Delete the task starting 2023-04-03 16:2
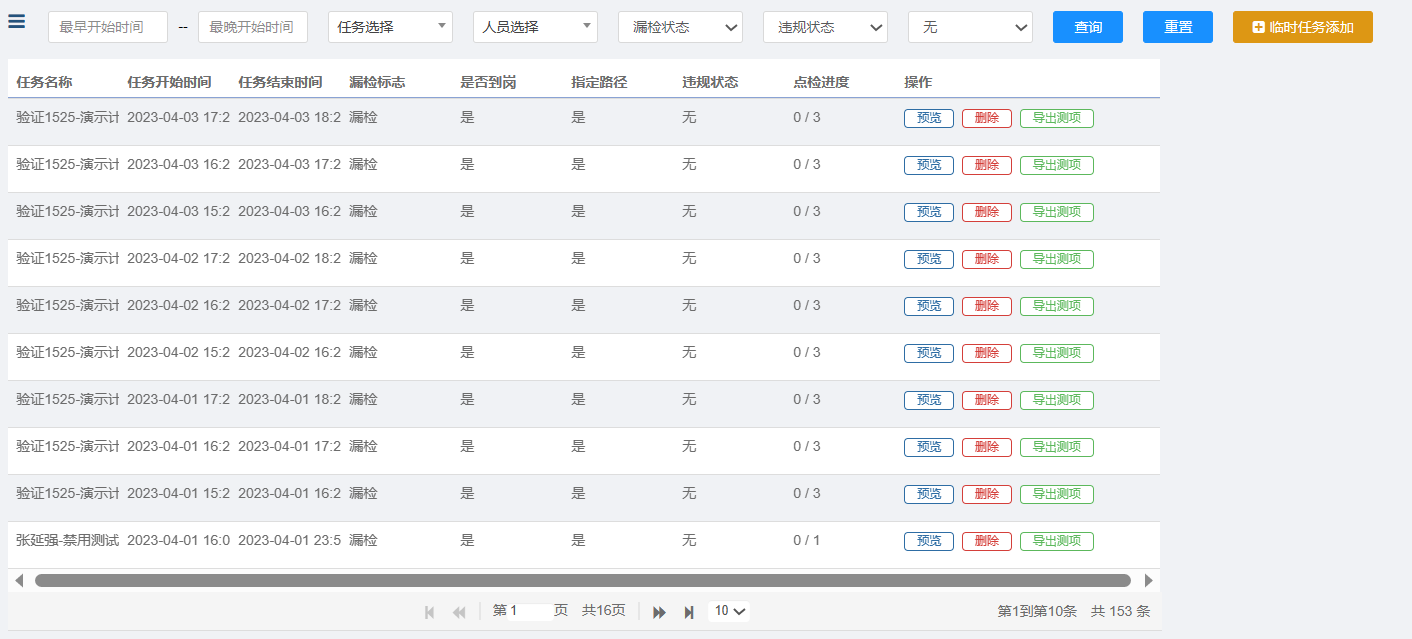Viewport: 1412px width, 639px height. (987, 165)
